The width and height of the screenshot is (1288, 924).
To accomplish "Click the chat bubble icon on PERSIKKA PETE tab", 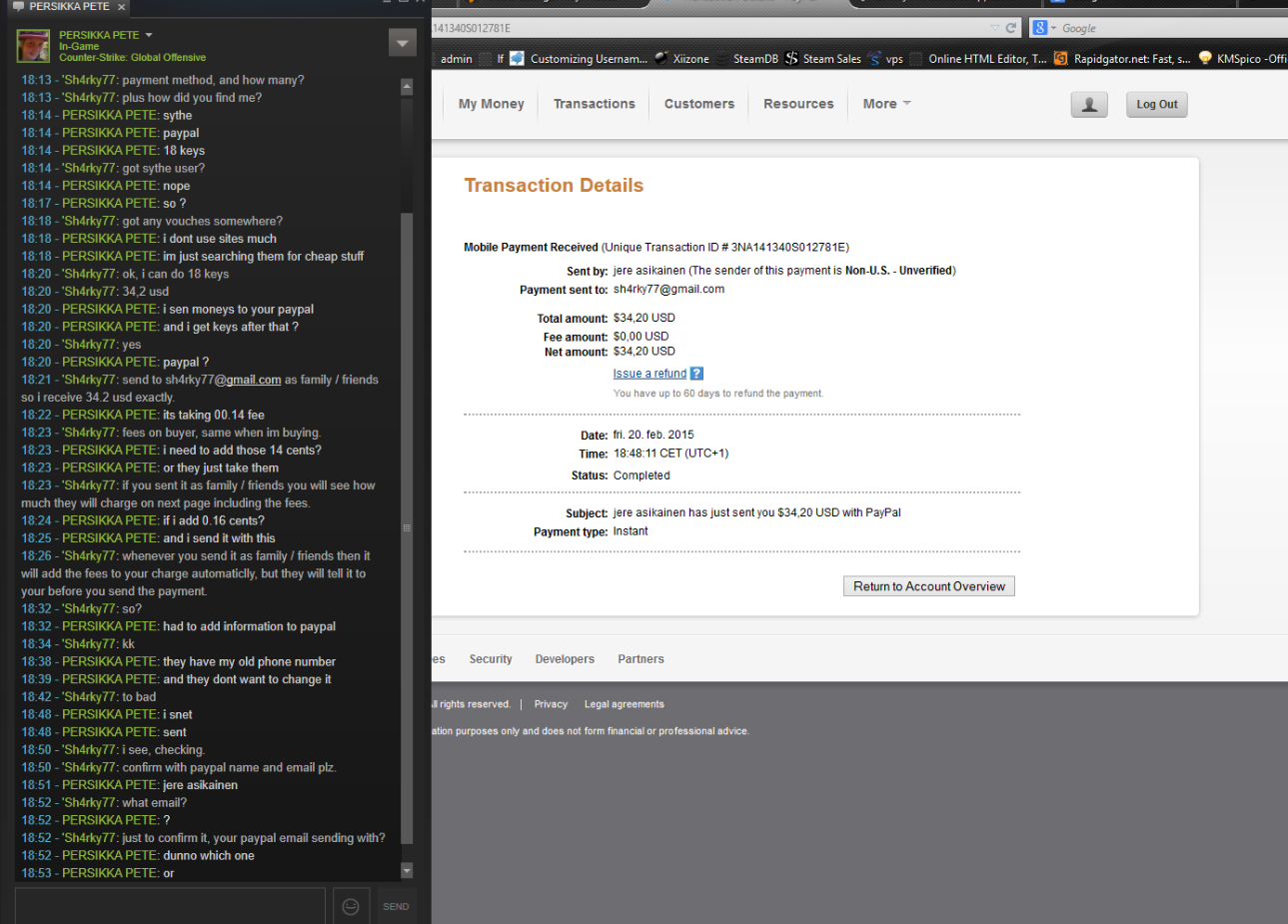I will pyautogui.click(x=18, y=6).
